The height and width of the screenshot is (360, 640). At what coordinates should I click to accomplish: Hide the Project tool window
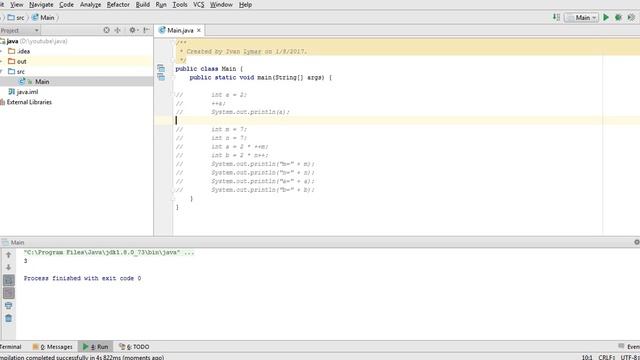(146, 30)
